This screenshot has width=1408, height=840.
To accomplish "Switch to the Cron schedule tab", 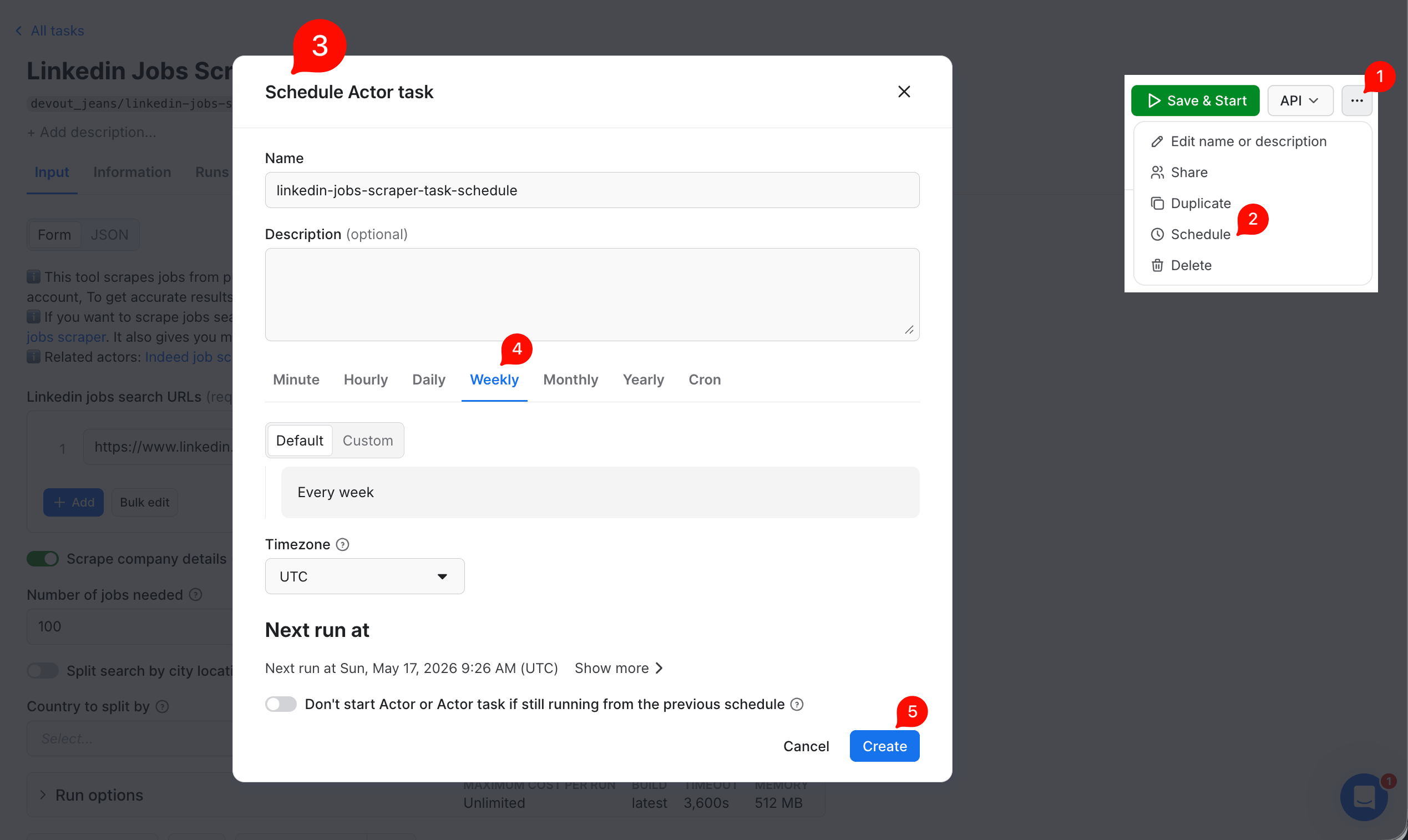I will point(705,379).
